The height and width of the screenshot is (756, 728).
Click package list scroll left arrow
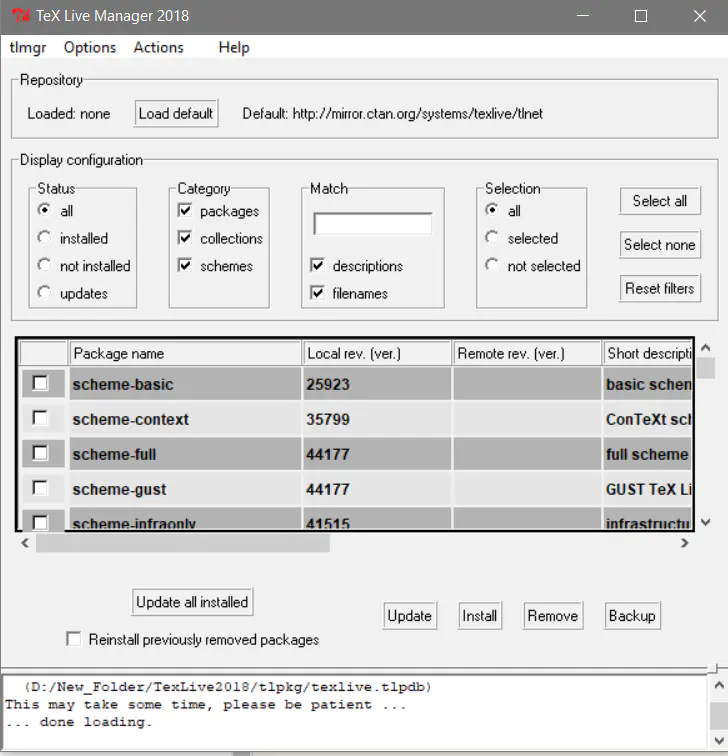click(x=25, y=543)
